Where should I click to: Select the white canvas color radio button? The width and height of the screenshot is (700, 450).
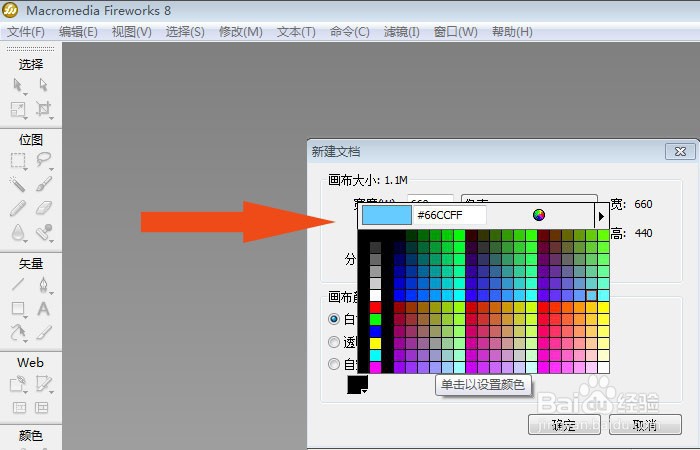(333, 319)
